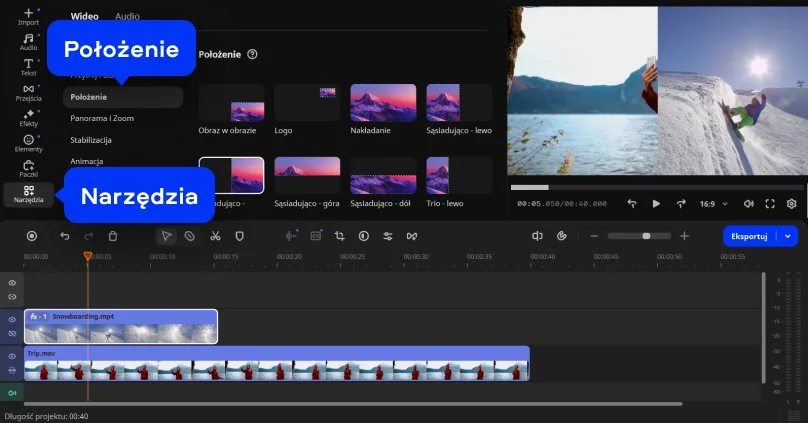Viewport: 808px width, 423px height.
Task: Open the preview settings gear
Action: coord(791,204)
